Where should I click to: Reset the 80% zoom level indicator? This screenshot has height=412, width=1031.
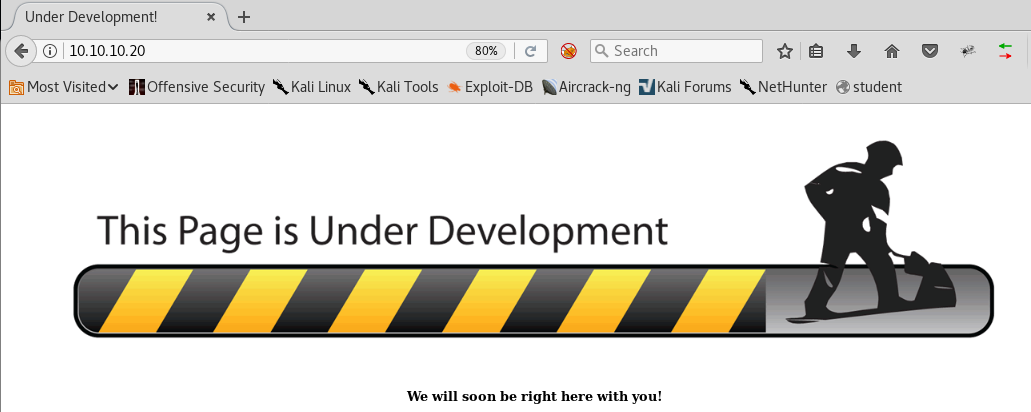(486, 51)
